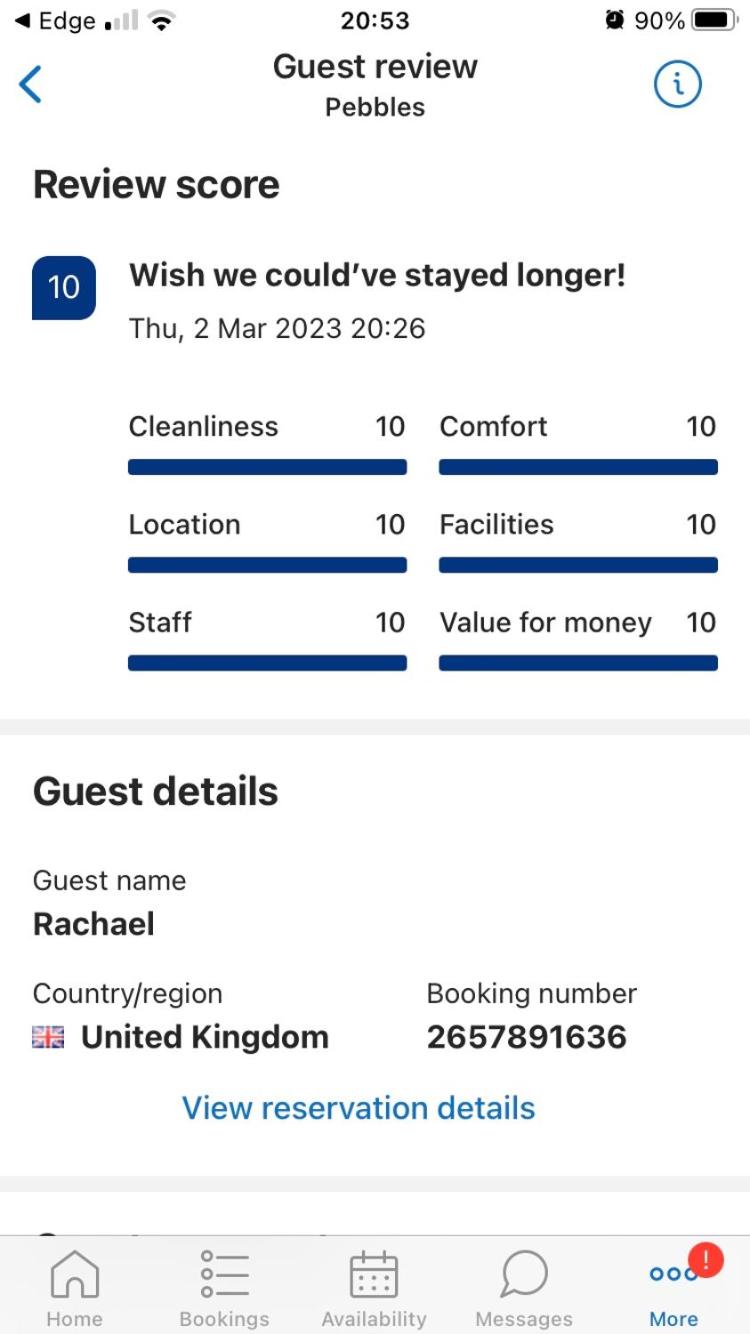The width and height of the screenshot is (750, 1334).
Task: Tap the blue review score badge
Action: 64,288
